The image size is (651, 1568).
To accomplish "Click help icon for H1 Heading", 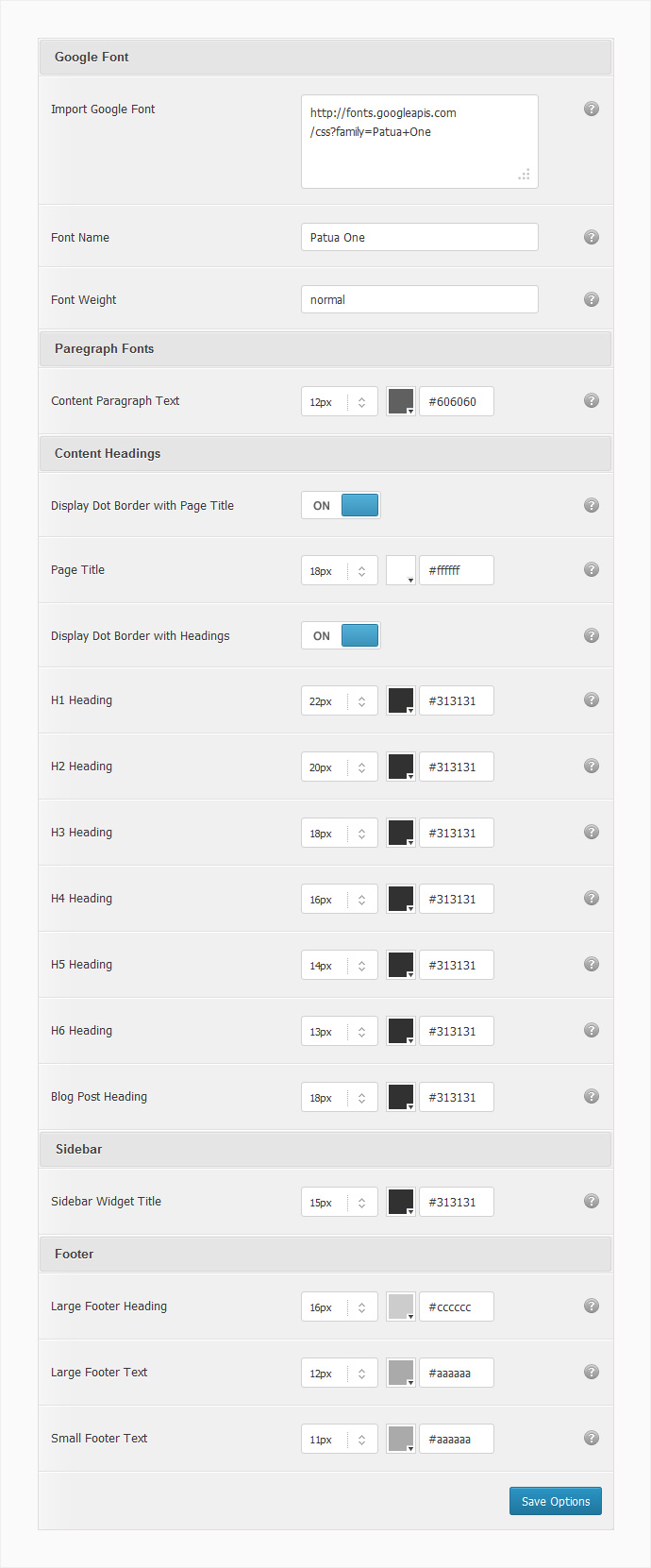I will click(592, 700).
